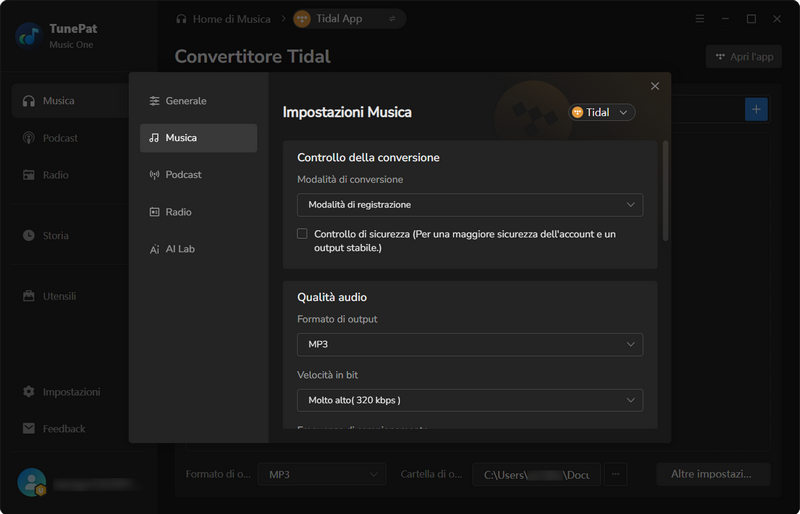Enable the Controllo di sicurezza checkbox

tap(302, 234)
